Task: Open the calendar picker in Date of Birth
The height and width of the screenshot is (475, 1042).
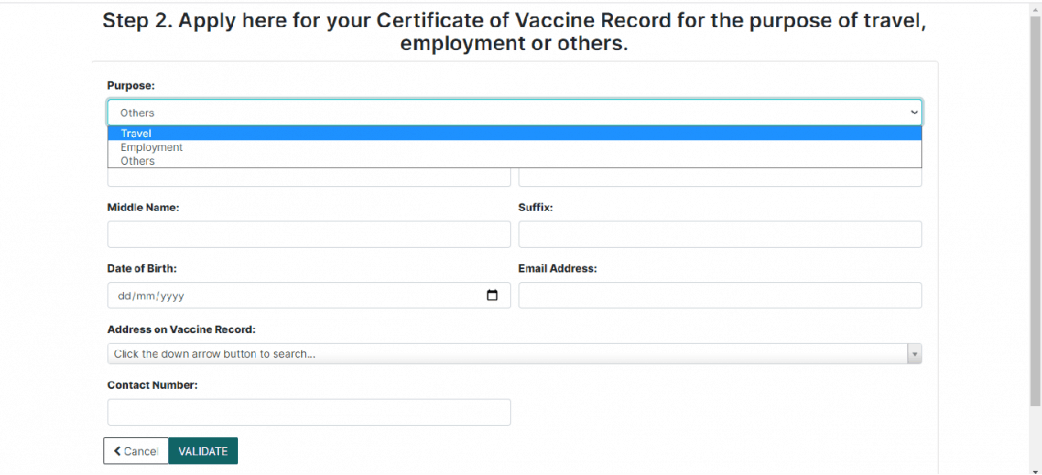Action: click(x=492, y=296)
